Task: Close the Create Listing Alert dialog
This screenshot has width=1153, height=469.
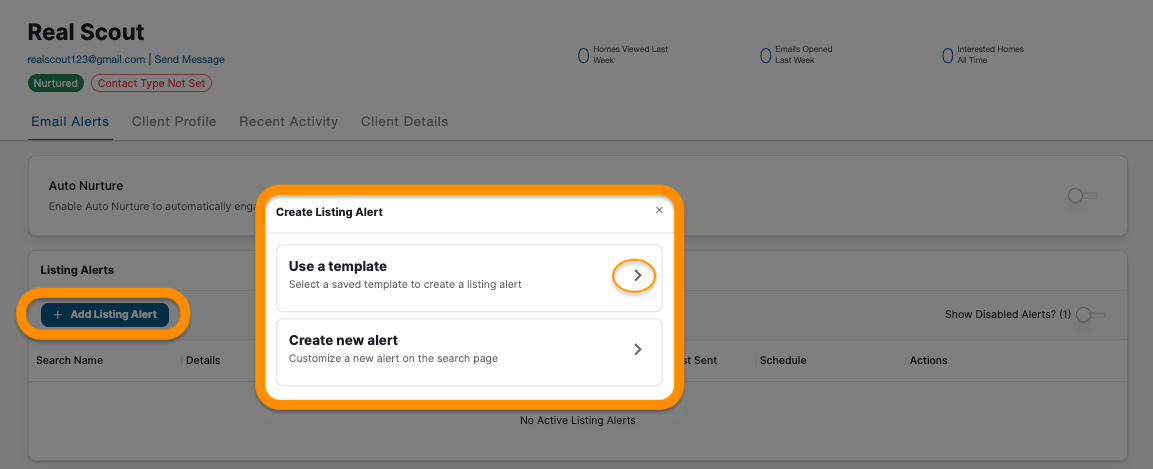Action: [x=659, y=210]
